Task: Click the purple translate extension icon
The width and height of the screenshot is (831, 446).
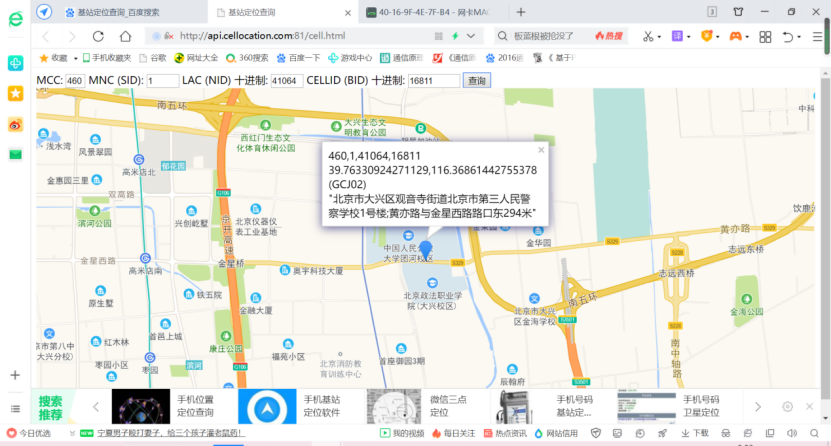Action: click(677, 36)
